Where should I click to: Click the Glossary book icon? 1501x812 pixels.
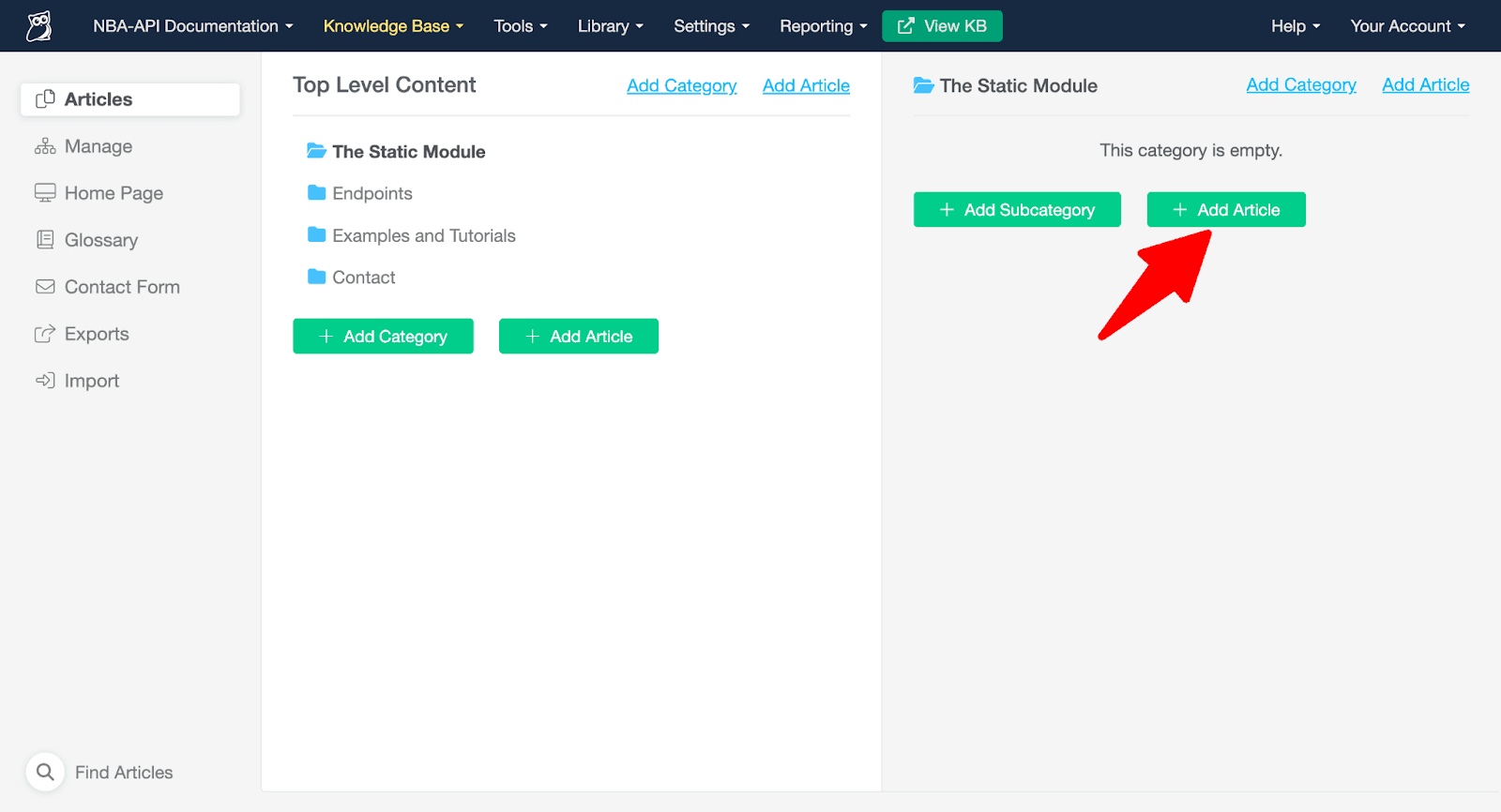pyautogui.click(x=45, y=240)
